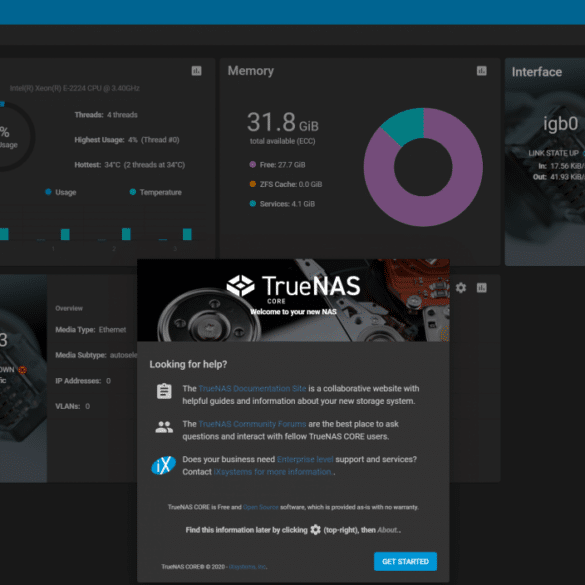The width and height of the screenshot is (585, 585).
Task: Open reports icon on CPU card
Action: pyautogui.click(x=197, y=71)
